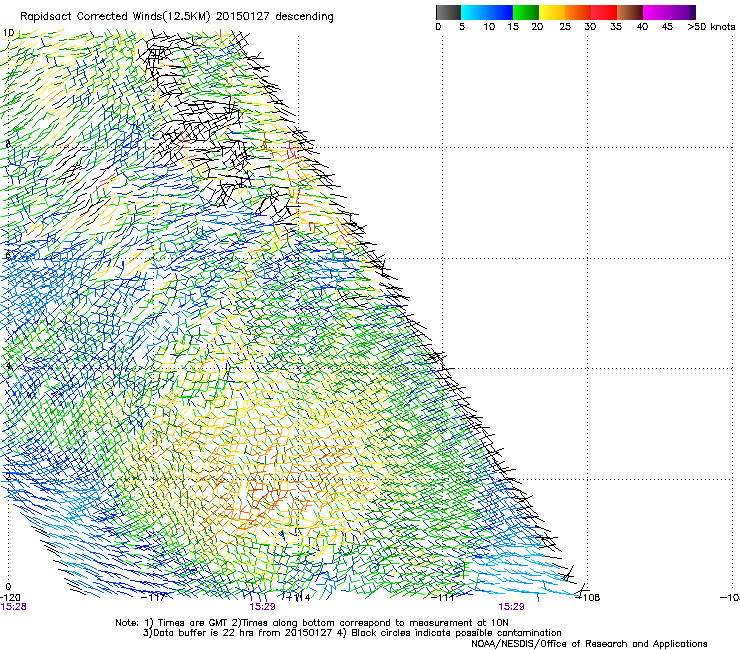Viewport: 740px width, 650px height.
Task: Click the longitude label '-120'
Action: [x=10, y=598]
